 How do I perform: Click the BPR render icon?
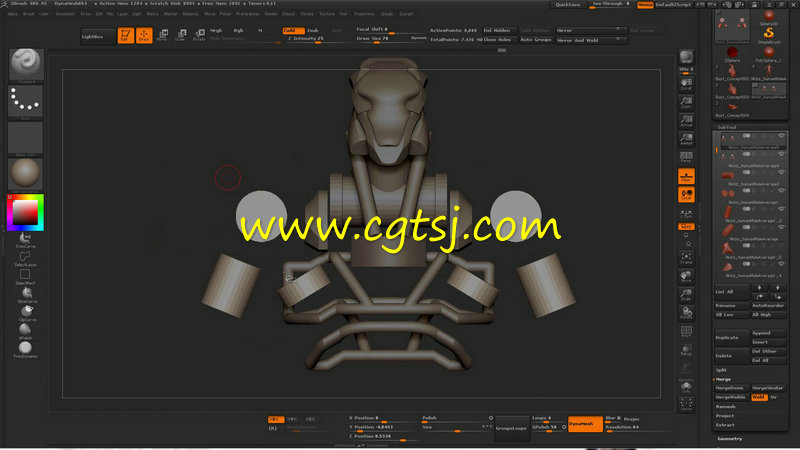click(x=686, y=57)
